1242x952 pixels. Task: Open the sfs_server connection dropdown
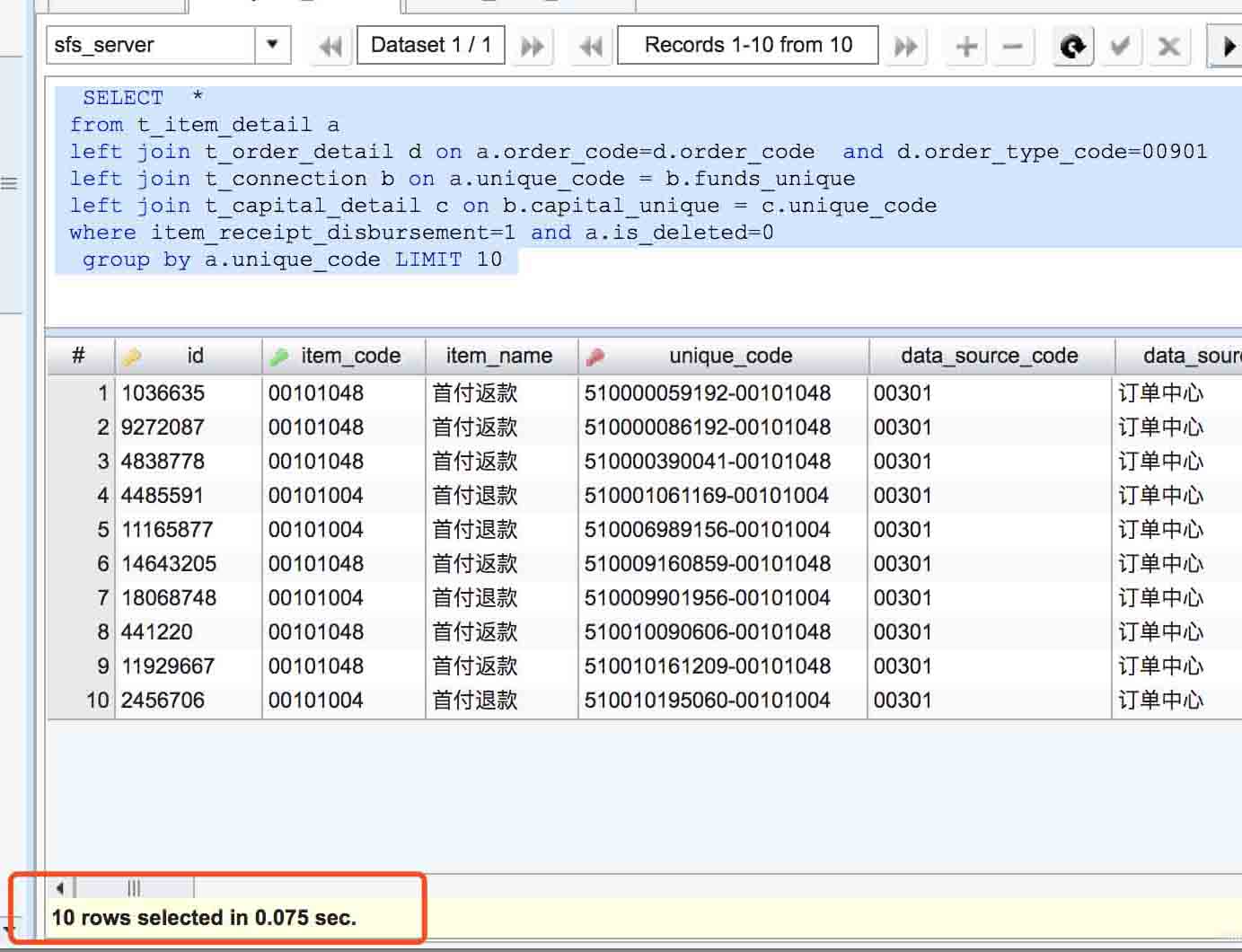pos(272,44)
